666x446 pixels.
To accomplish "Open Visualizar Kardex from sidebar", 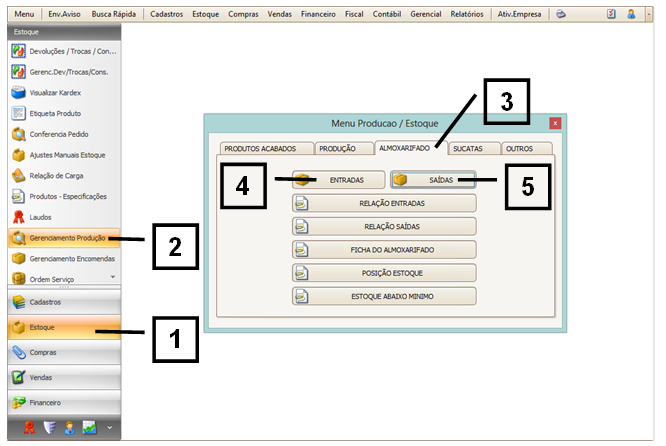I will coord(60,93).
